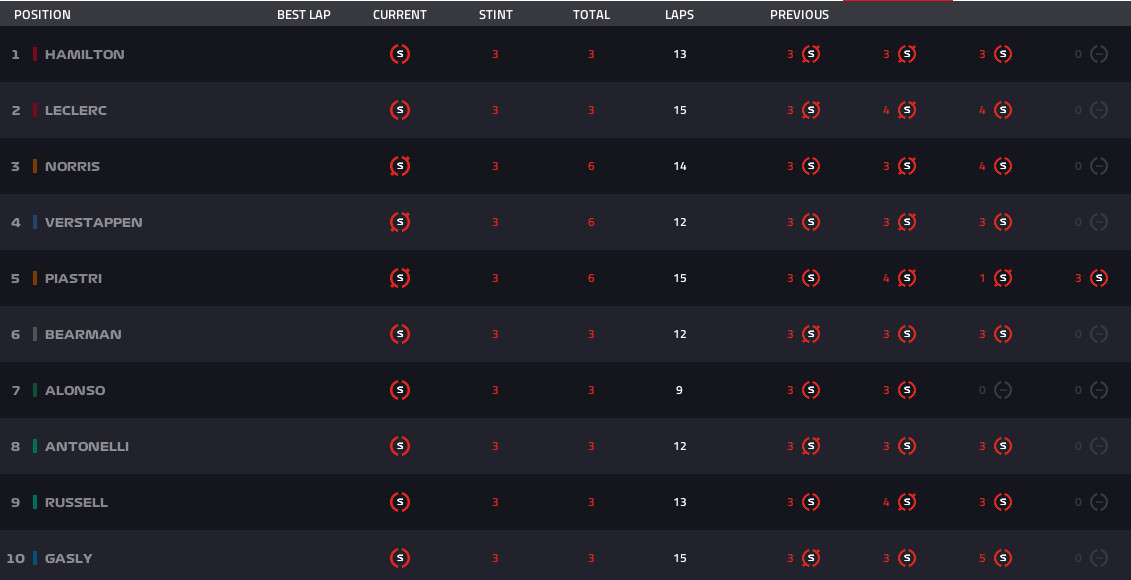Screen dimensions: 1131x580
Task: Click the blue team color bar beside Verstappen
Action: point(35,222)
